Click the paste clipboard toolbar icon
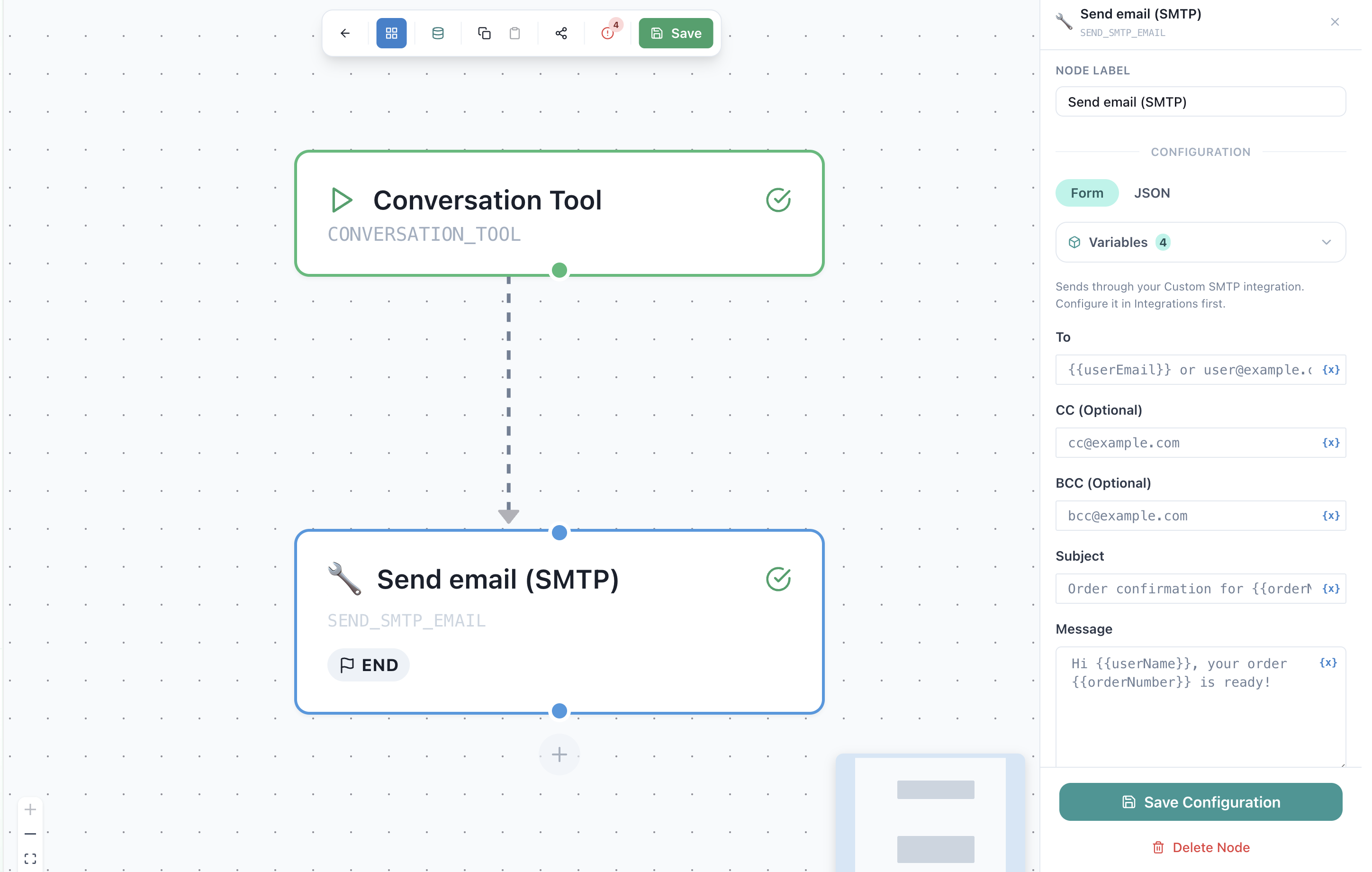Screen dimensions: 1372x872 [x=514, y=33]
